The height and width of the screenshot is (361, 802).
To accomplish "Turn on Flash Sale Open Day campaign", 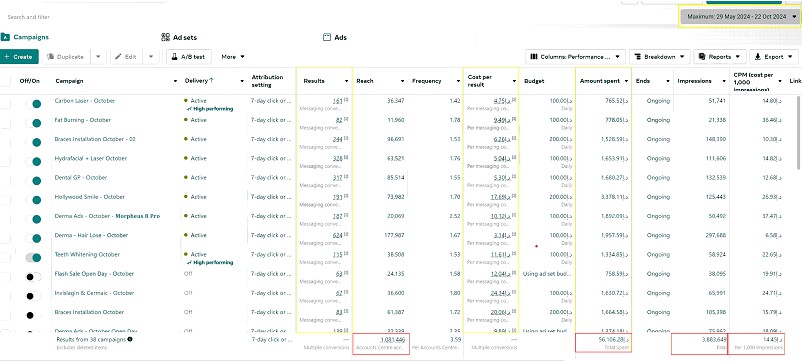I will tap(33, 277).
